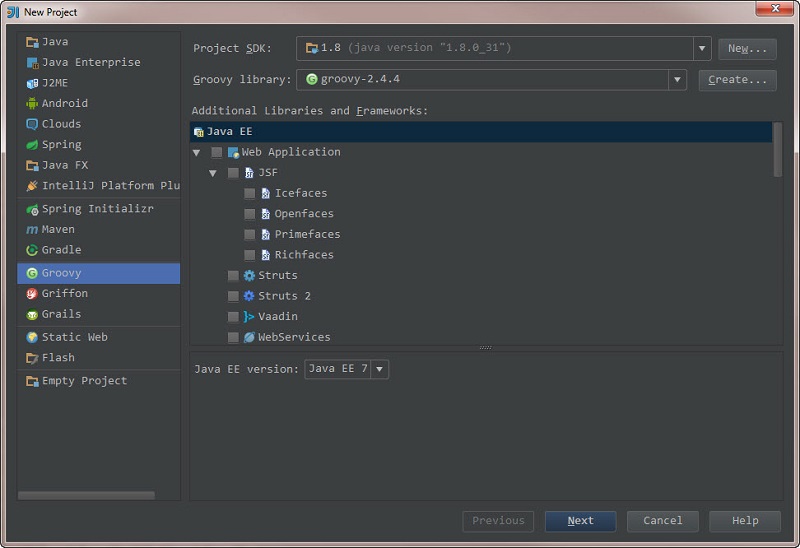Check the Openfaces option
Screen dimensions: 800x548
[249, 214]
